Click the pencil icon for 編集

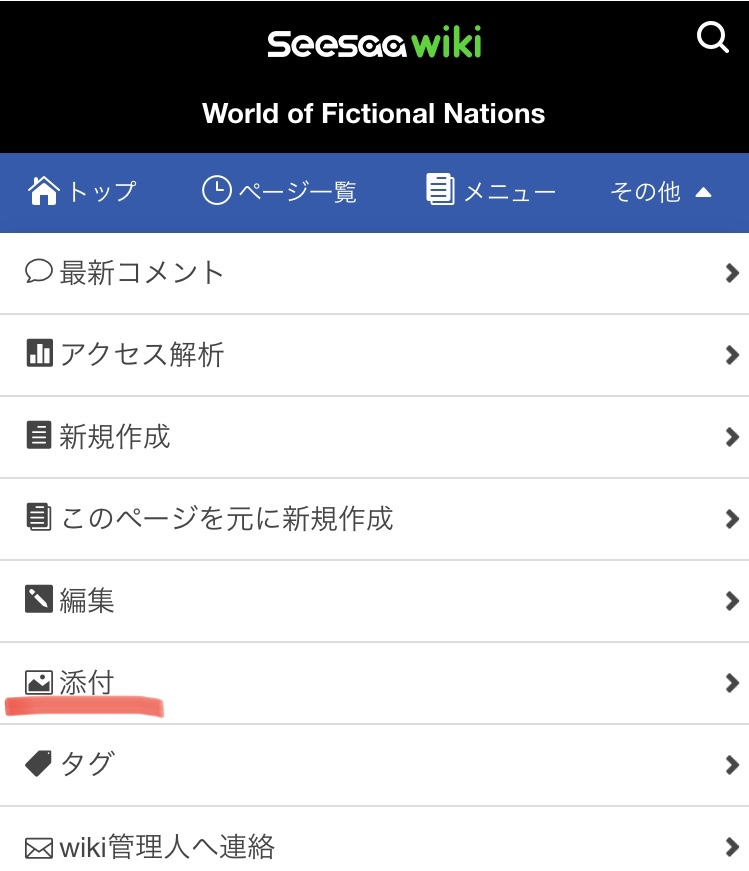[x=39, y=599]
